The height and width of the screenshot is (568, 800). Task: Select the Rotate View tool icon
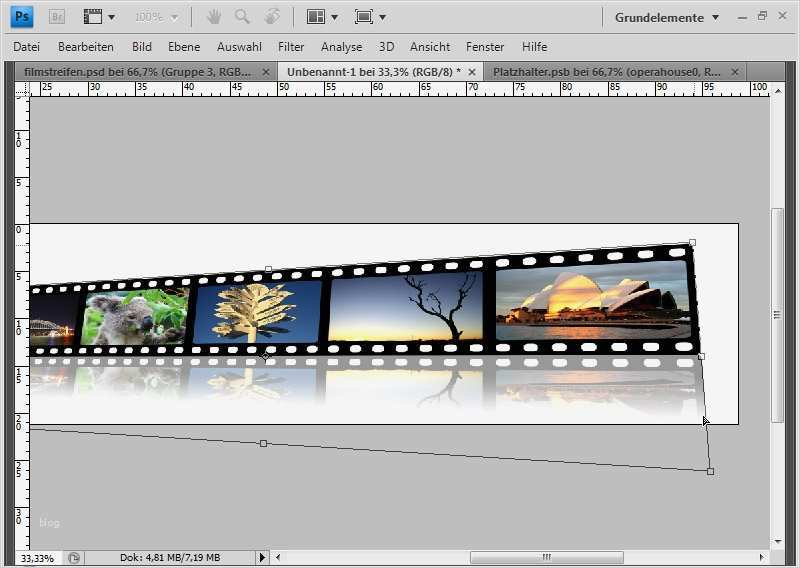pos(272,17)
